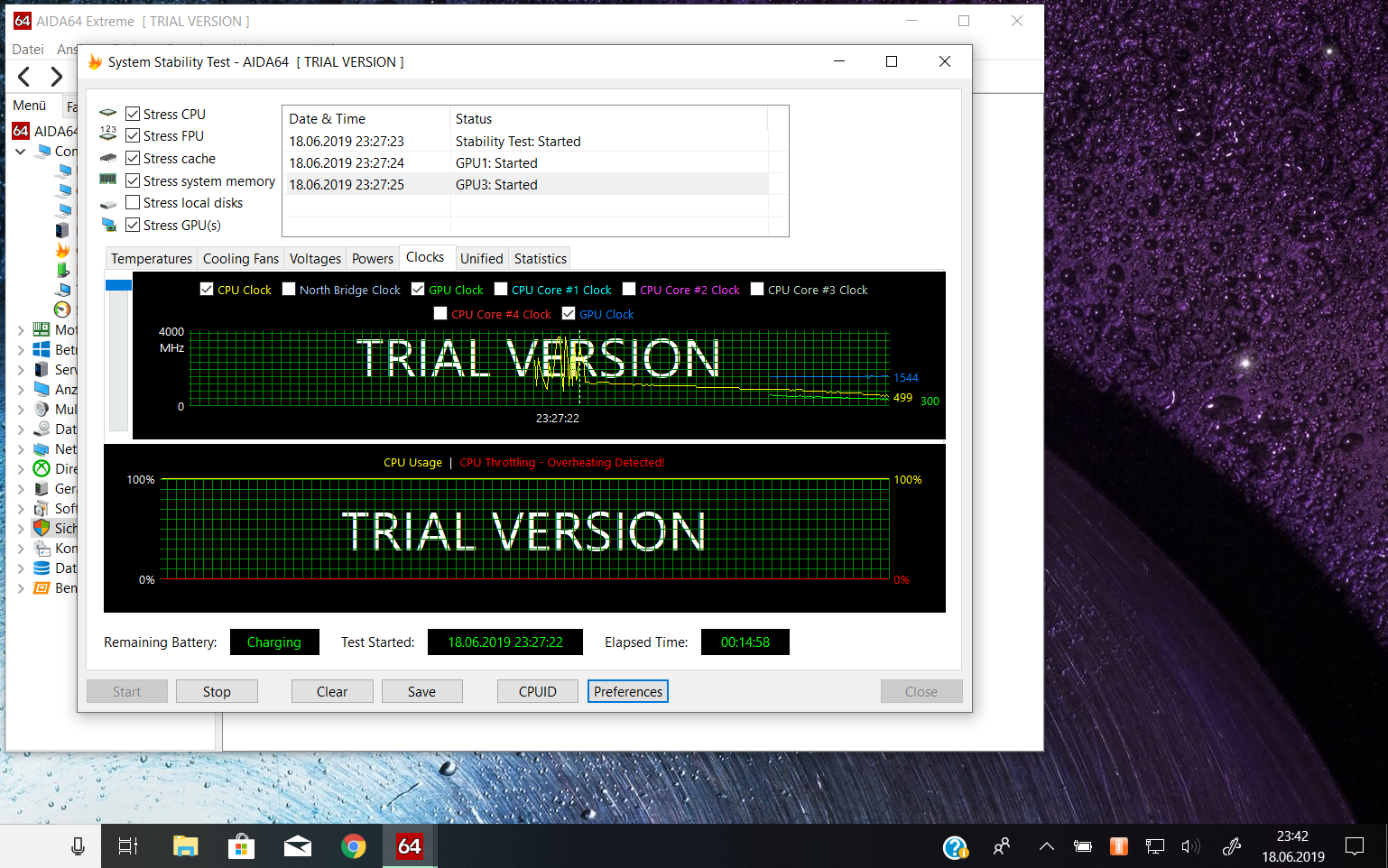Open File Explorer from taskbar
1388x868 pixels.
coord(185,846)
